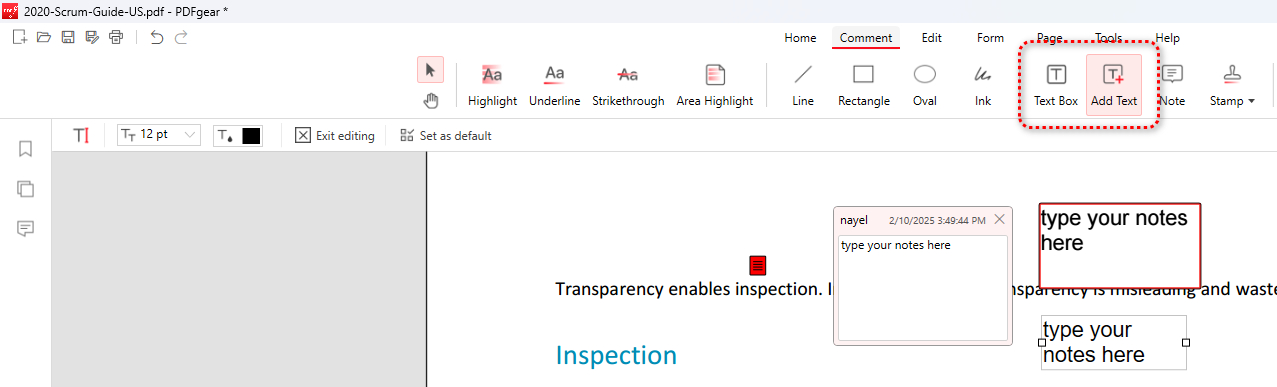The image size is (1277, 387).
Task: Click the "Transparency enables inspection" text
Action: click(688, 289)
